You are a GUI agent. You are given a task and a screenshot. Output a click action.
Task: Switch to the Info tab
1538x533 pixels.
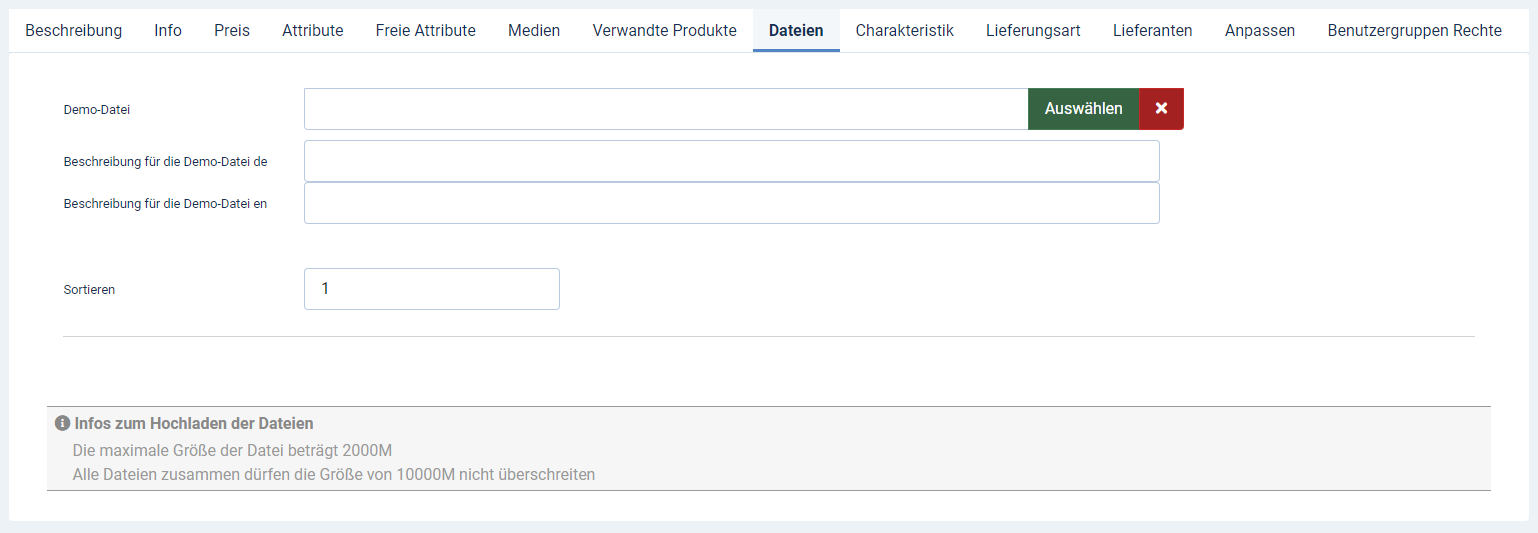point(168,31)
